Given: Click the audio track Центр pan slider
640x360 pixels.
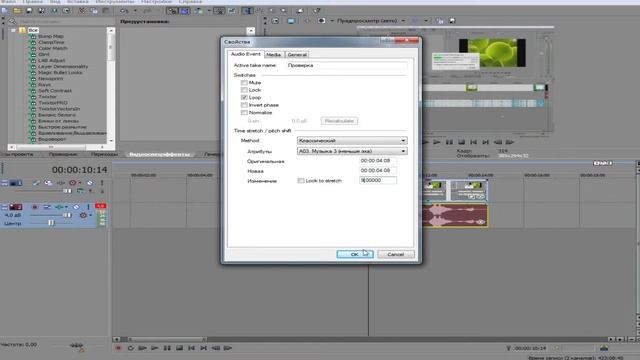Looking at the screenshot, I should pos(52,223).
